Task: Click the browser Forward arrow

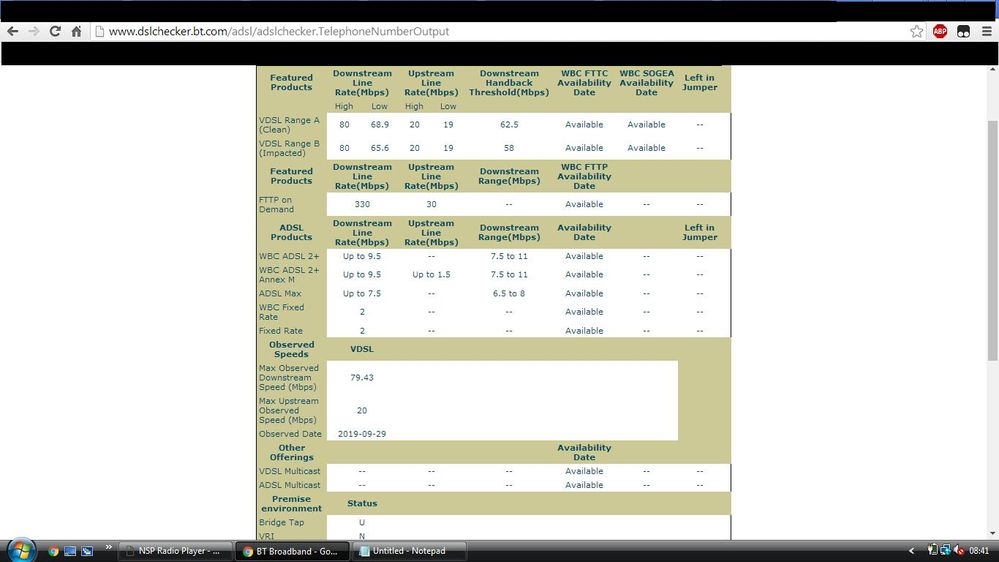Action: [33, 31]
